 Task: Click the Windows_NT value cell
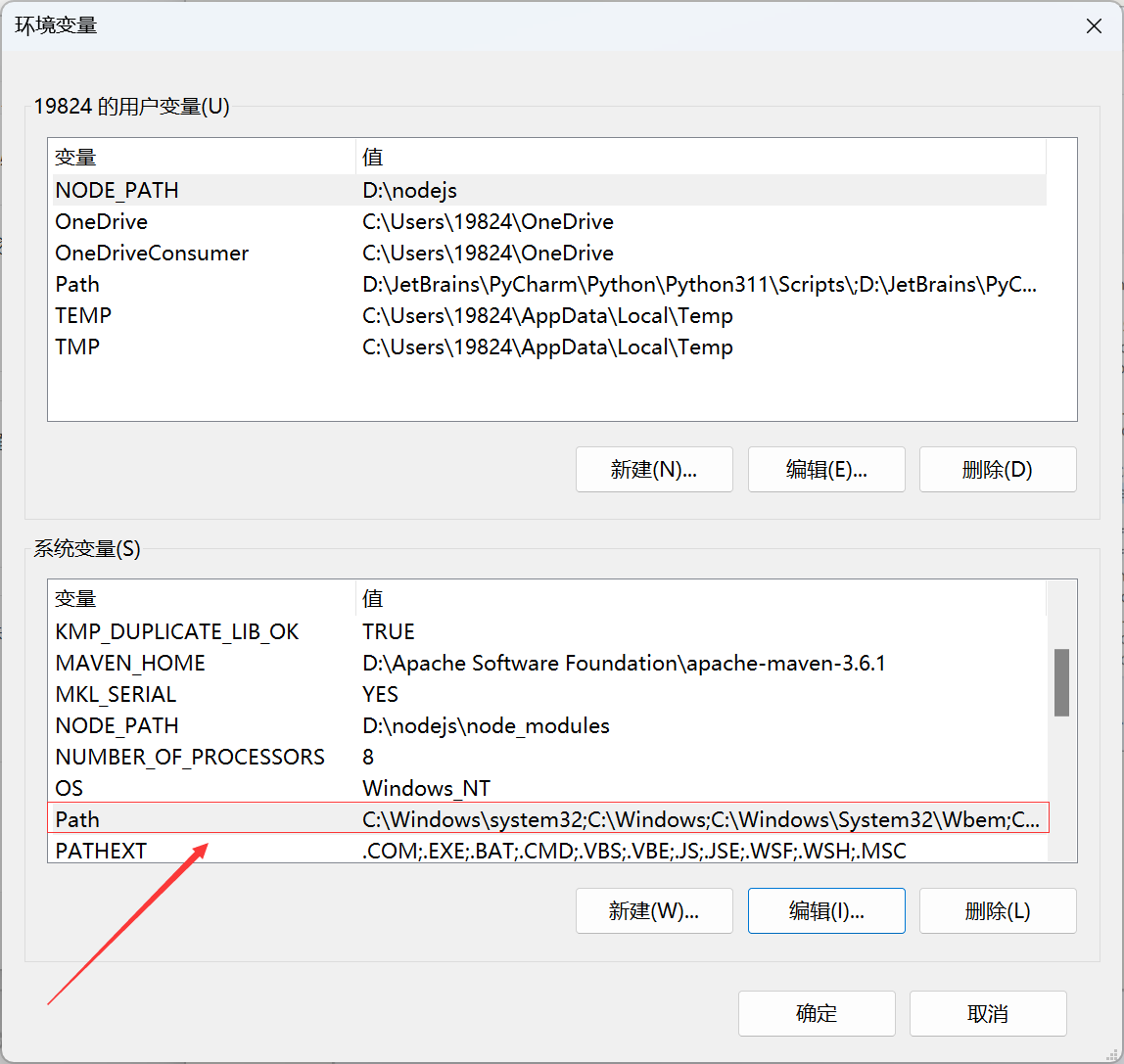427,788
